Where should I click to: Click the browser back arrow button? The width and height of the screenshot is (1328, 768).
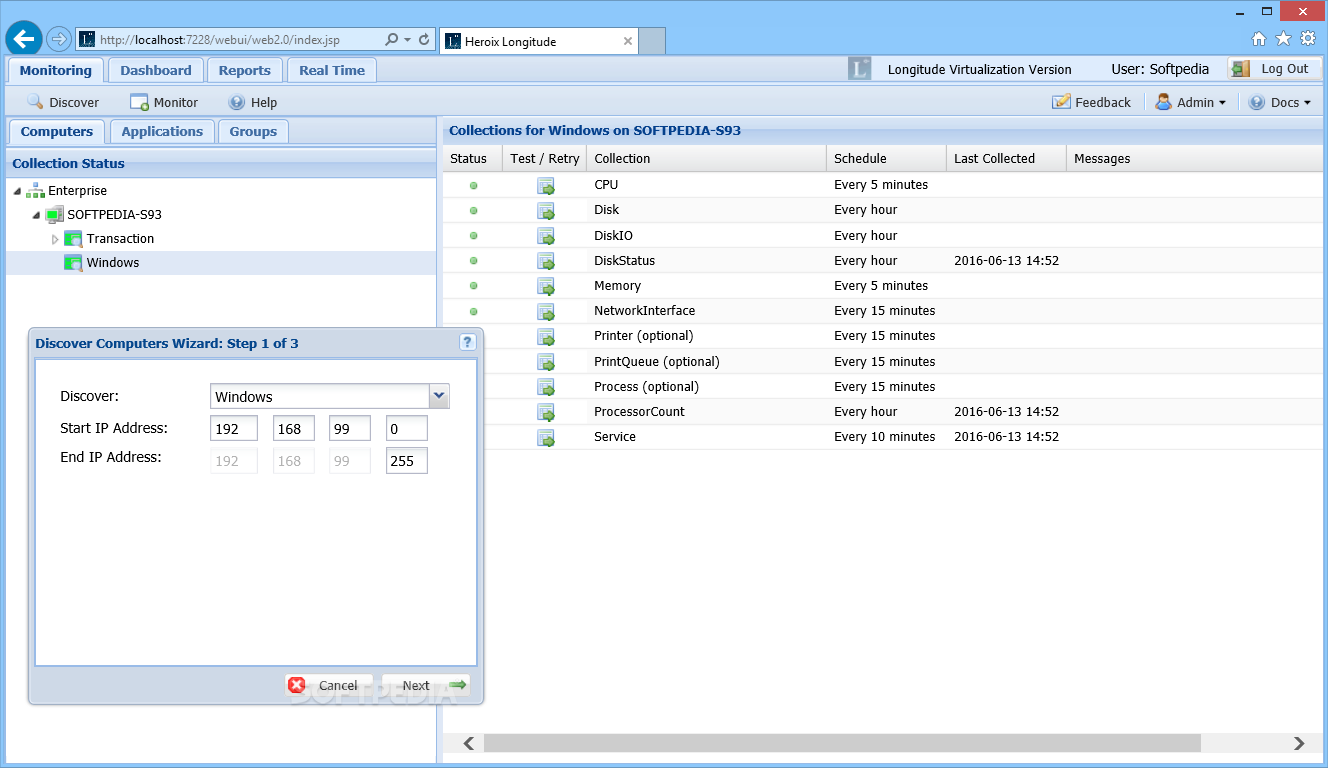(x=24, y=40)
